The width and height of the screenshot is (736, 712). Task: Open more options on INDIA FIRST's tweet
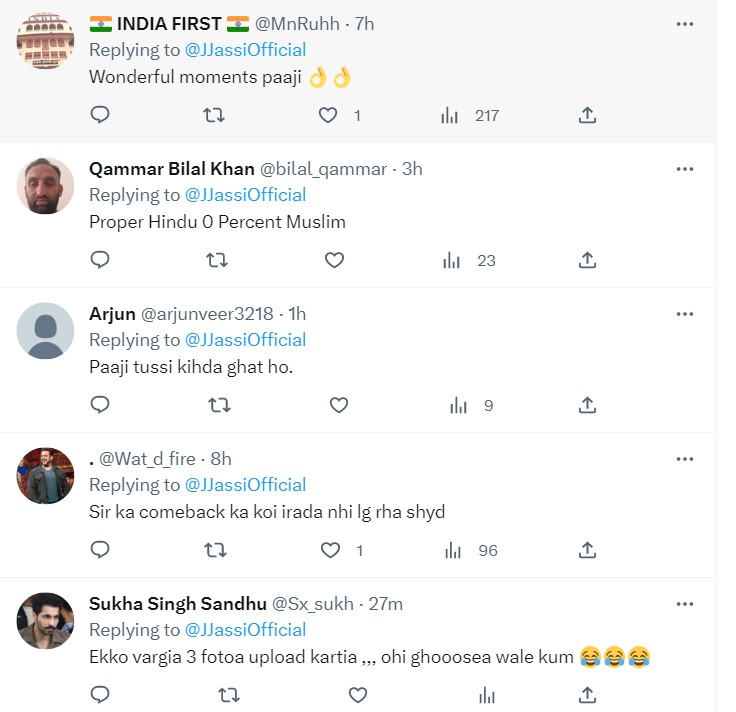coord(685,24)
